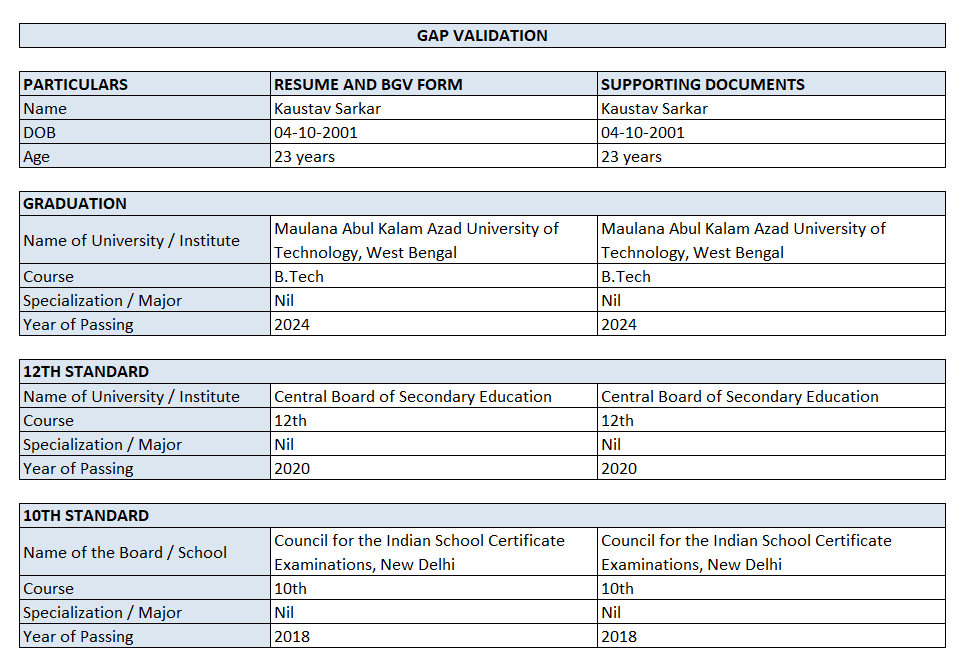Click Central Board of Secondary Education in Resume column
956x651 pixels.
(413, 397)
